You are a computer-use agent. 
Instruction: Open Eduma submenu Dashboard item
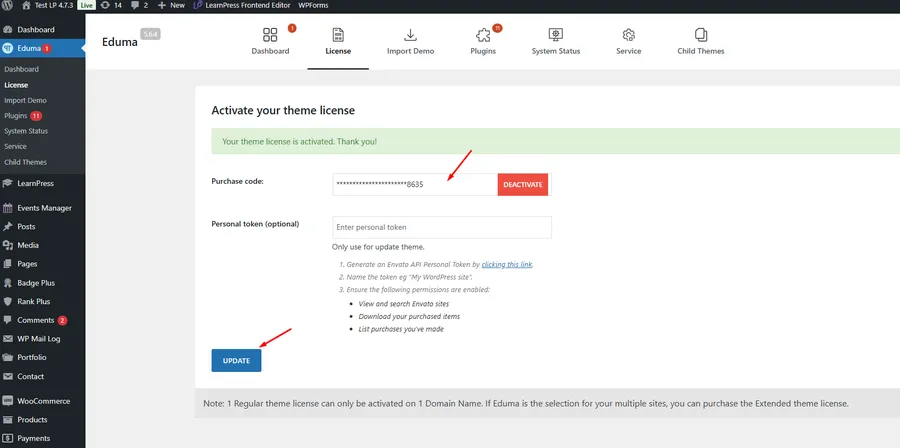click(21, 69)
